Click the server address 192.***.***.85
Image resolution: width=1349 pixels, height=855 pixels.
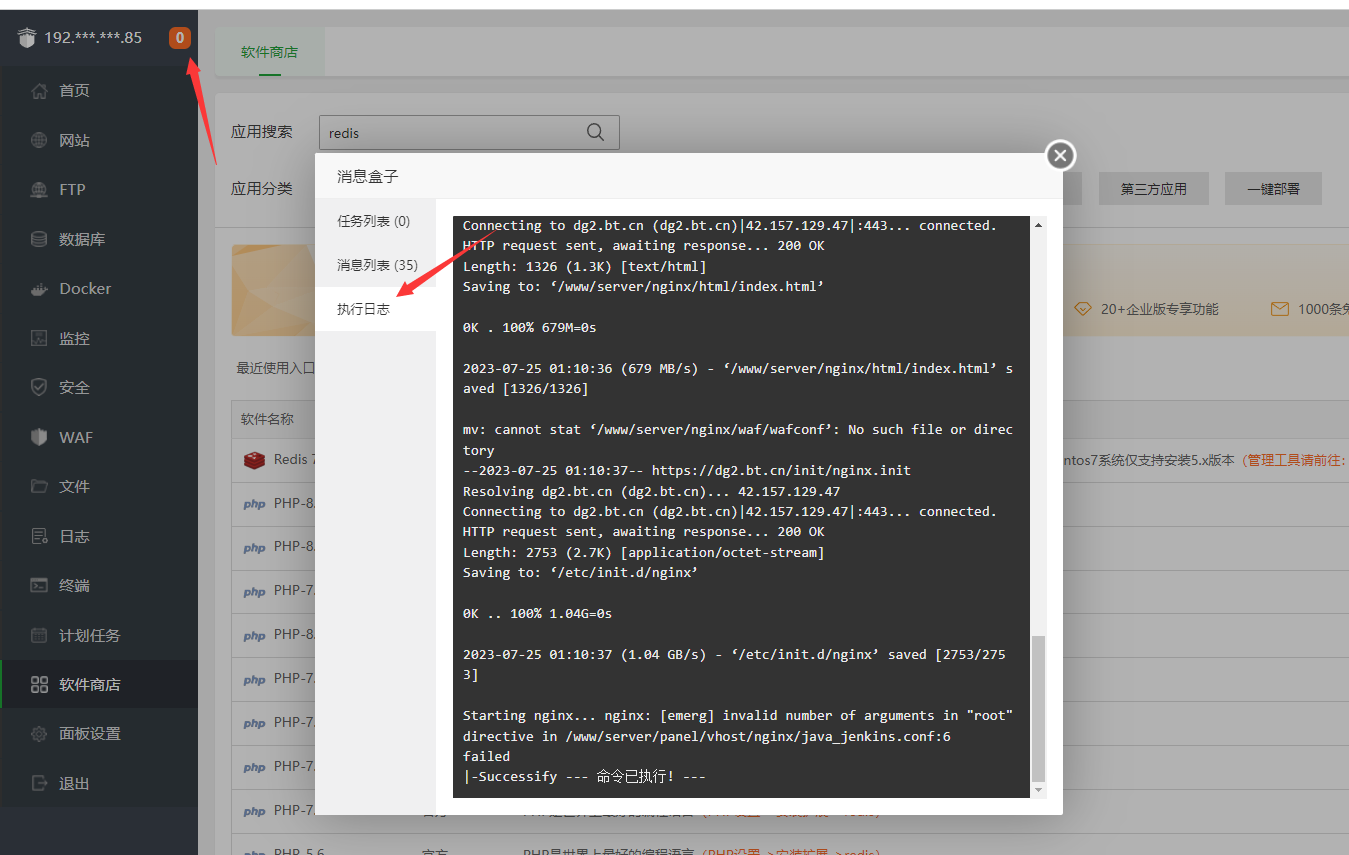[93, 38]
